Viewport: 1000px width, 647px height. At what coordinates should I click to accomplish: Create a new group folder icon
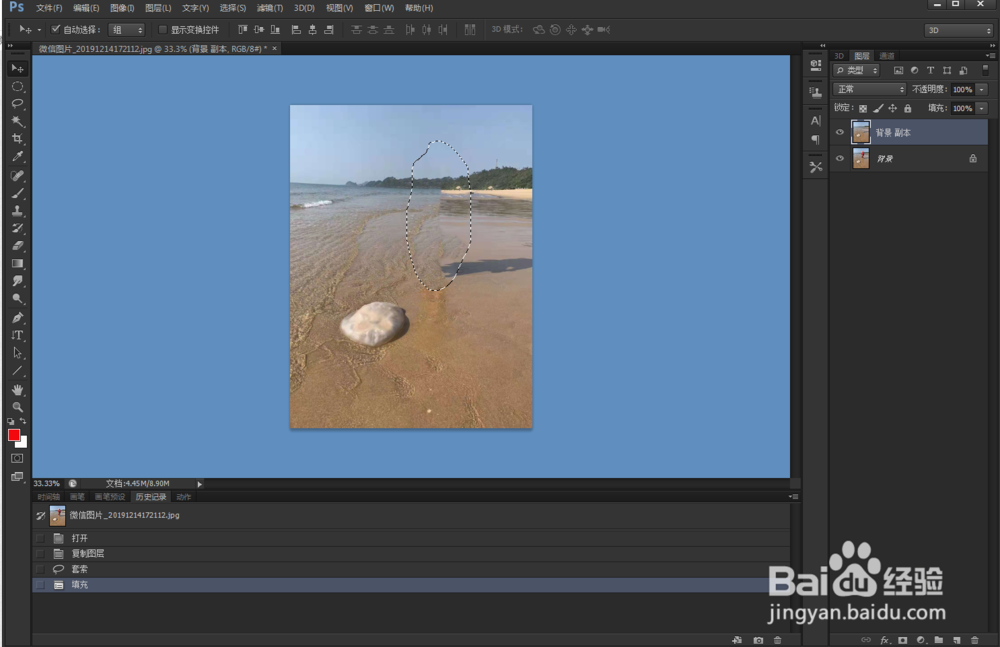(939, 640)
